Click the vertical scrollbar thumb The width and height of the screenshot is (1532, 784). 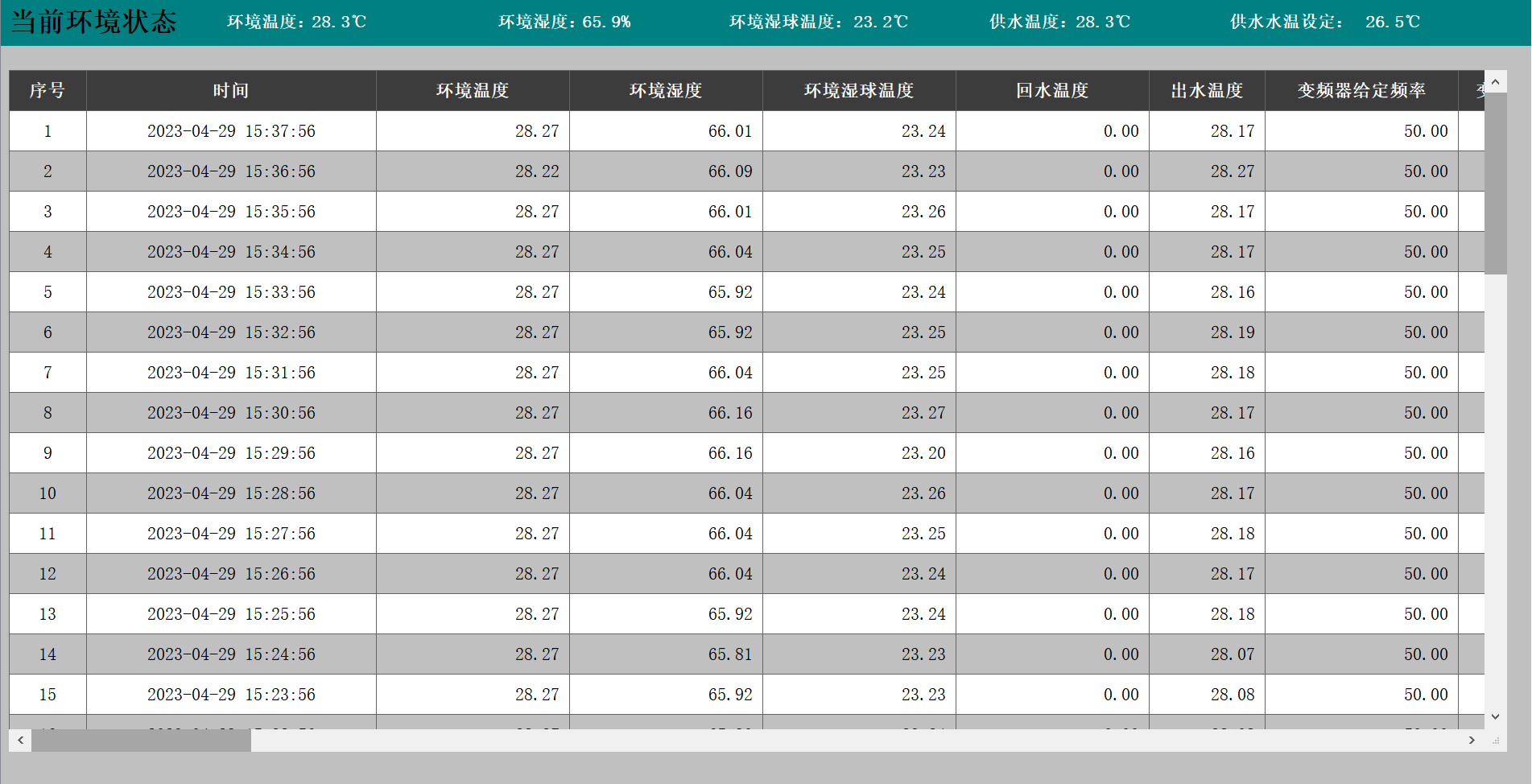[x=1495, y=184]
